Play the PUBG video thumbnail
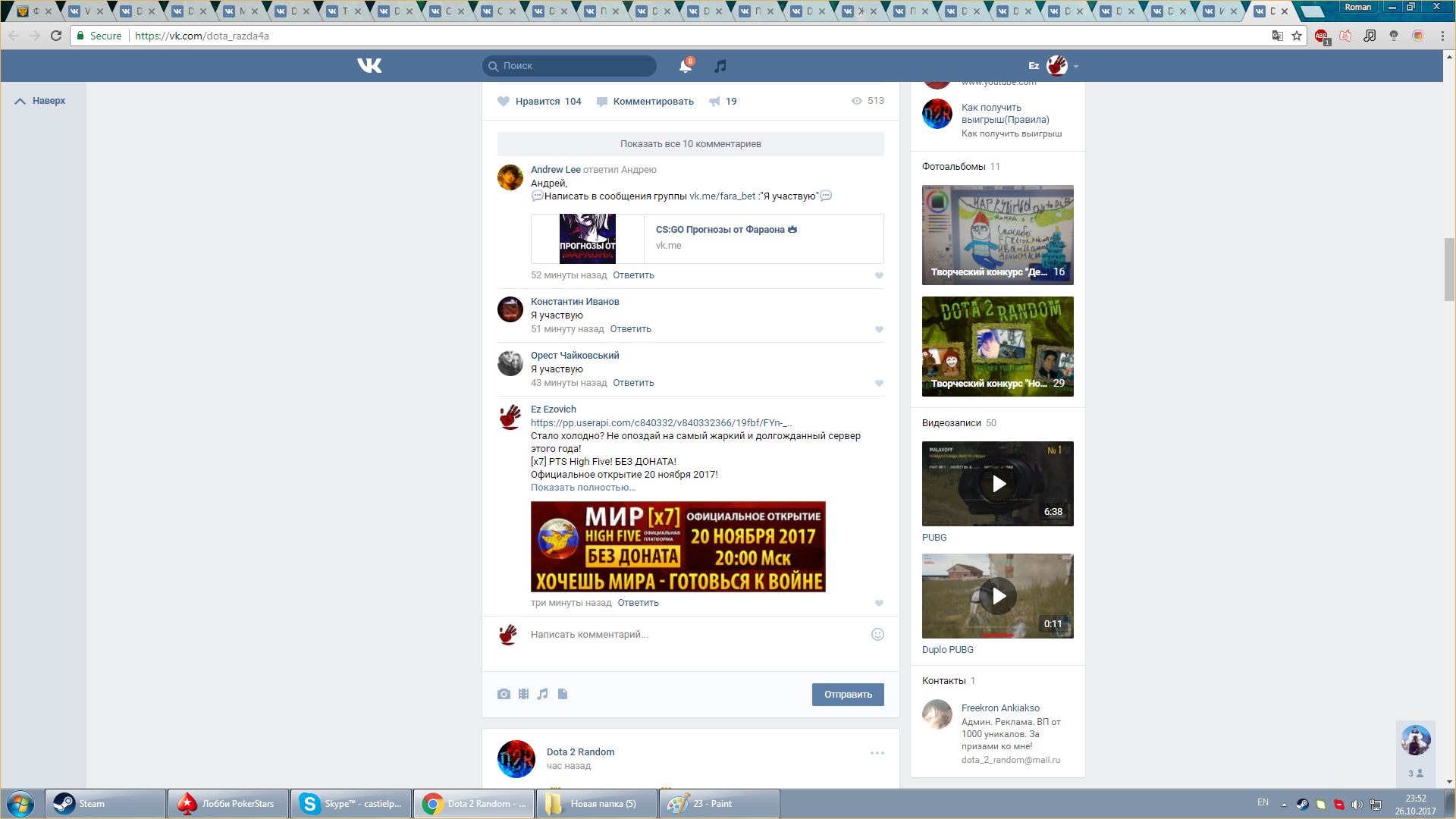 click(998, 484)
